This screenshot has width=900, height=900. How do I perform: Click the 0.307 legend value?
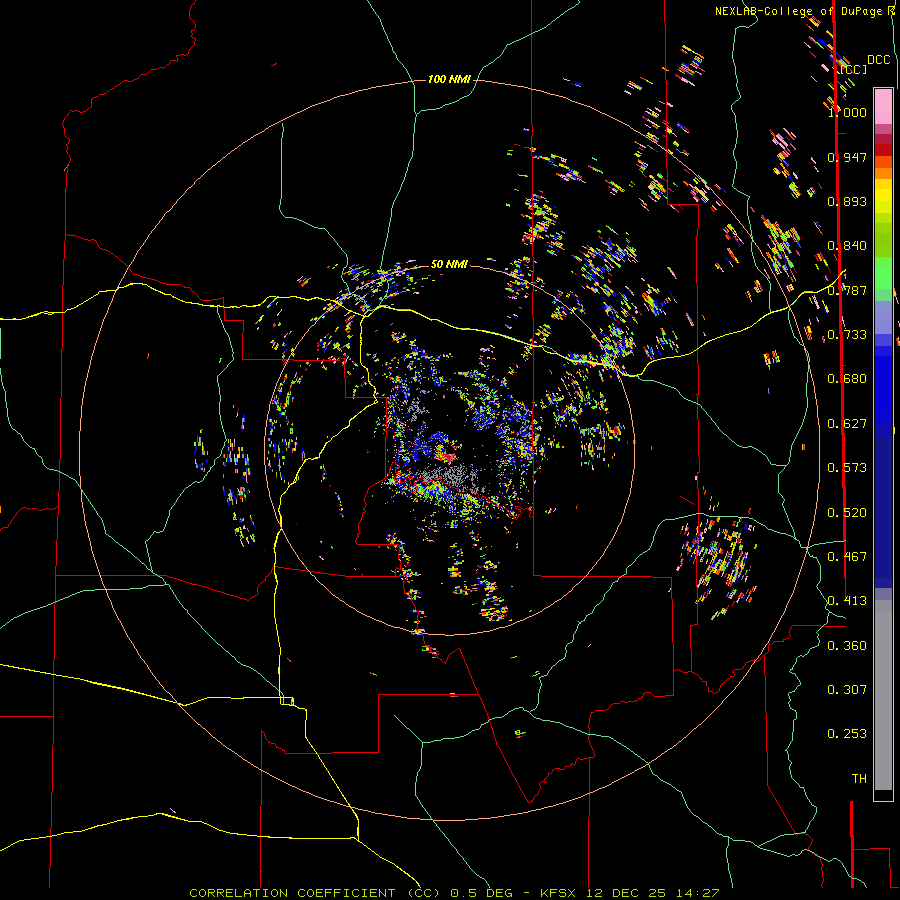click(847, 690)
